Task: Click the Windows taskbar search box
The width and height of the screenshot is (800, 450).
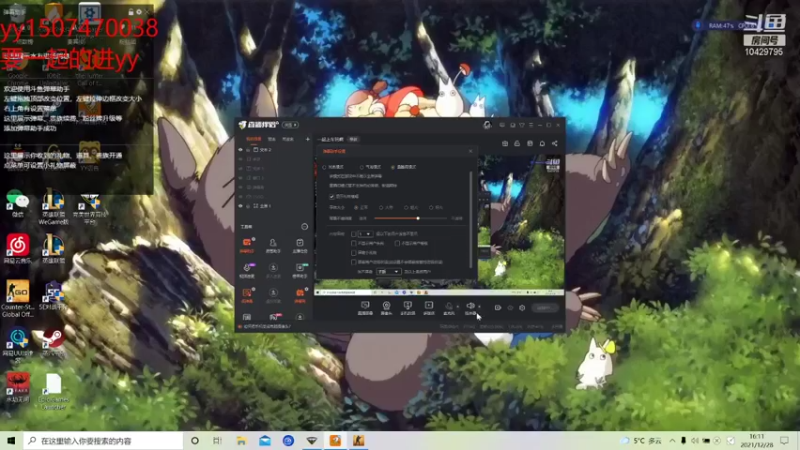Action: 103,440
